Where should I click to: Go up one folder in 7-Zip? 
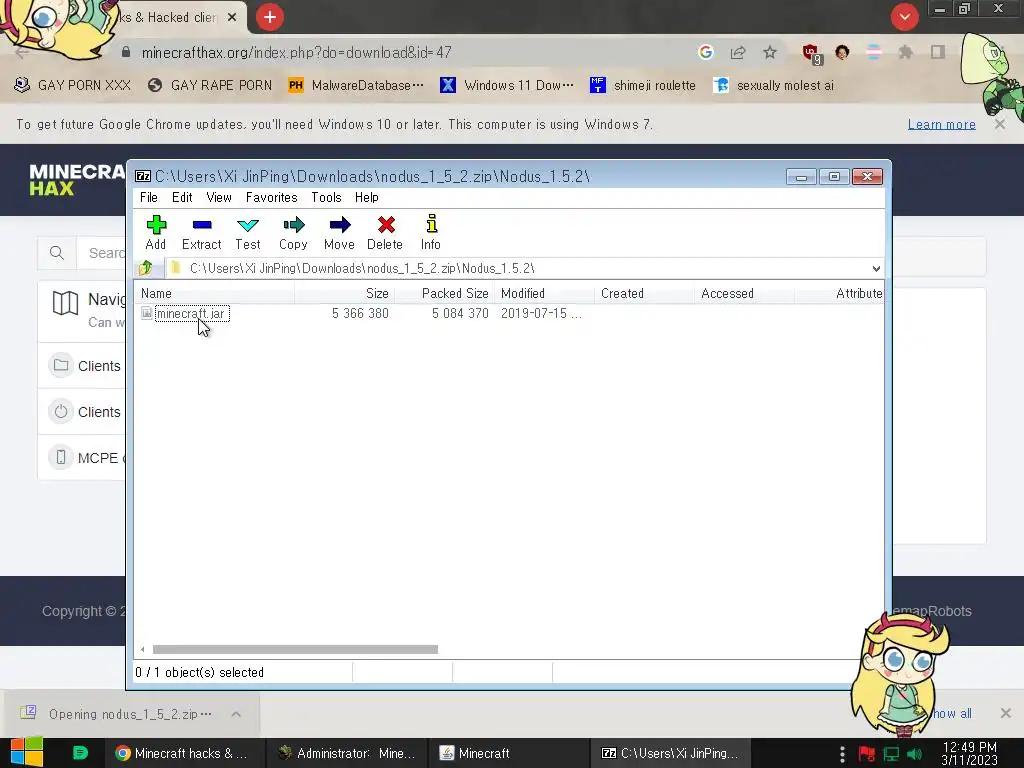(146, 268)
